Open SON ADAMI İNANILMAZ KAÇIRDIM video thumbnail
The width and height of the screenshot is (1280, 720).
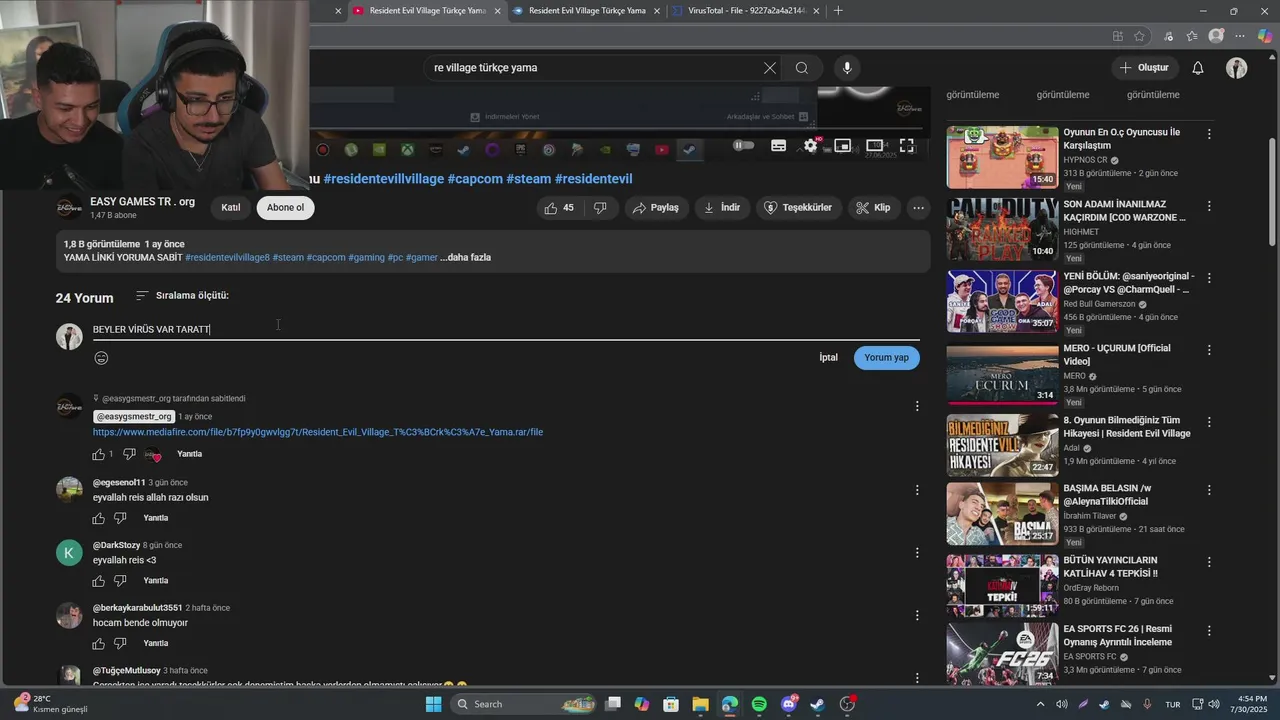tap(1002, 229)
